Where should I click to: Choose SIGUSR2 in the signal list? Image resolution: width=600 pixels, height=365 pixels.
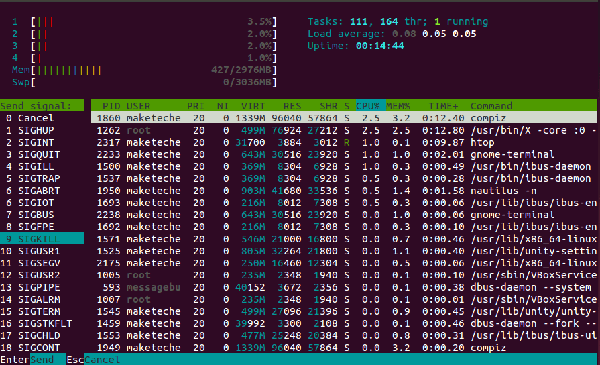pos(42,275)
